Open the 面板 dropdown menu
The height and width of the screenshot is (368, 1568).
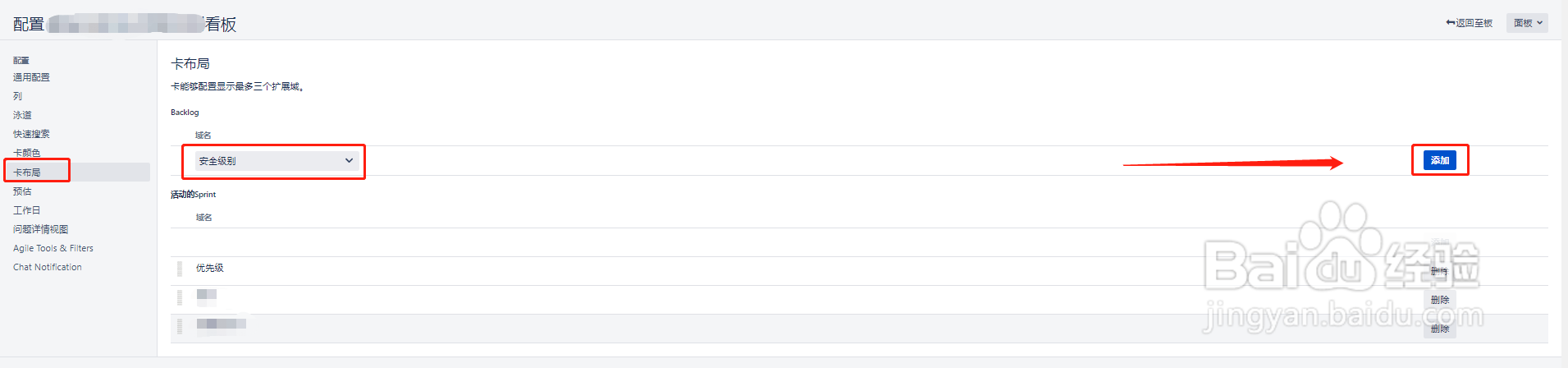(x=1527, y=23)
